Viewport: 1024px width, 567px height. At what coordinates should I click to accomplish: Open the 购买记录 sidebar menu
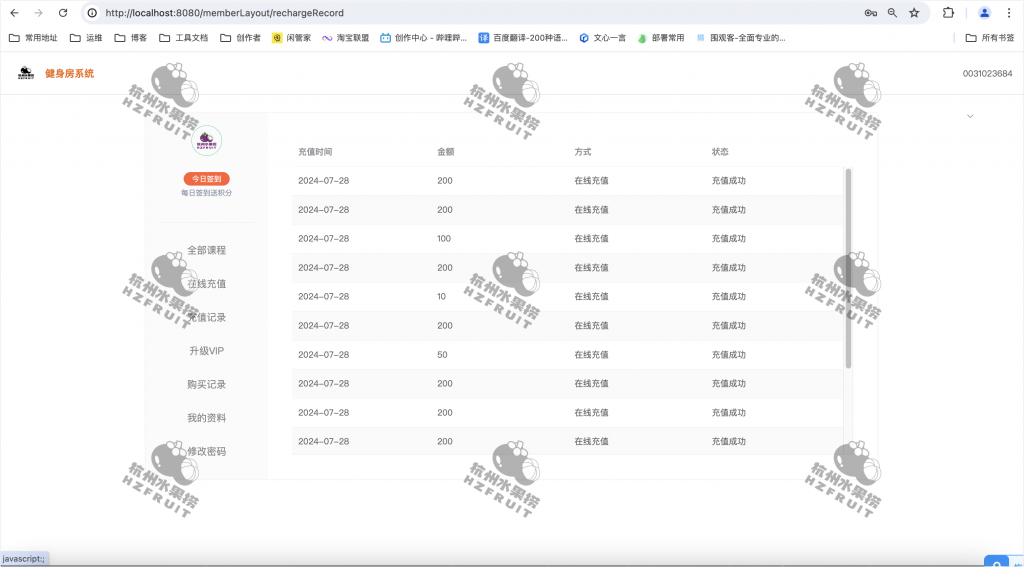pos(206,384)
